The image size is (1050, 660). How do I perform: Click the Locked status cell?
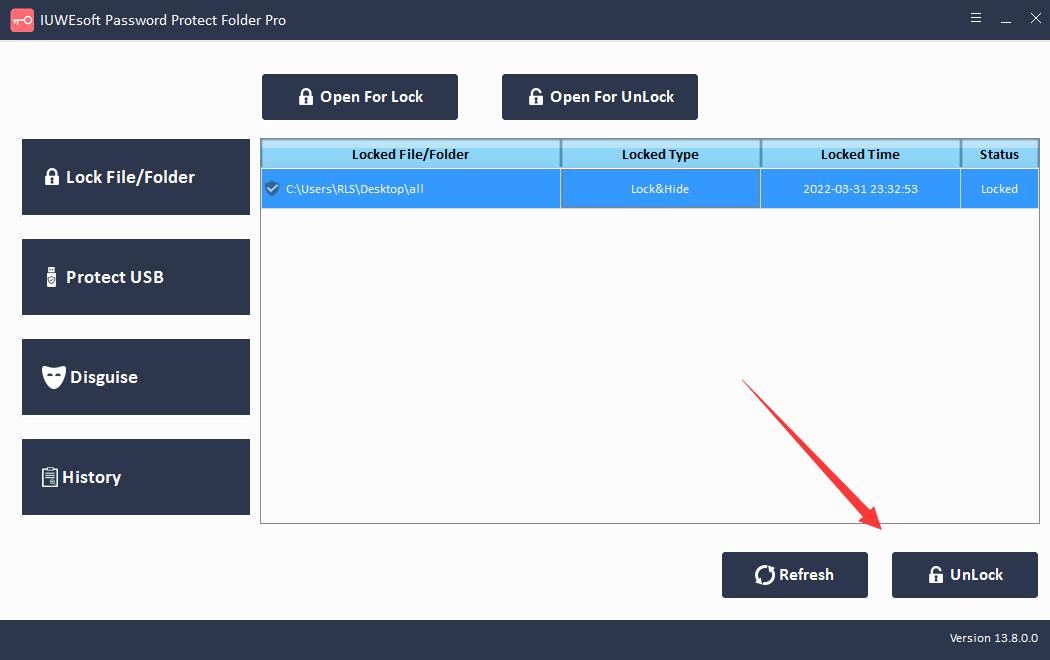pos(1000,189)
